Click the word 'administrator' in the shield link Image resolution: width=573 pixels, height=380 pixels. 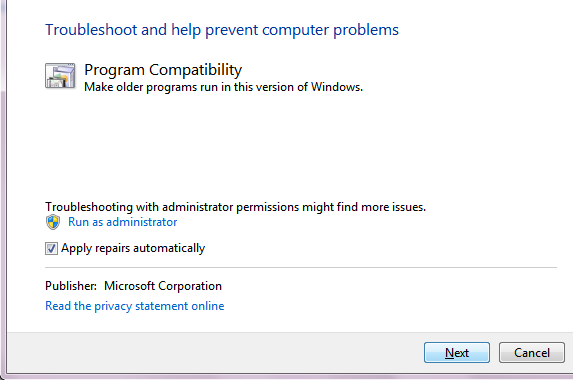142,222
